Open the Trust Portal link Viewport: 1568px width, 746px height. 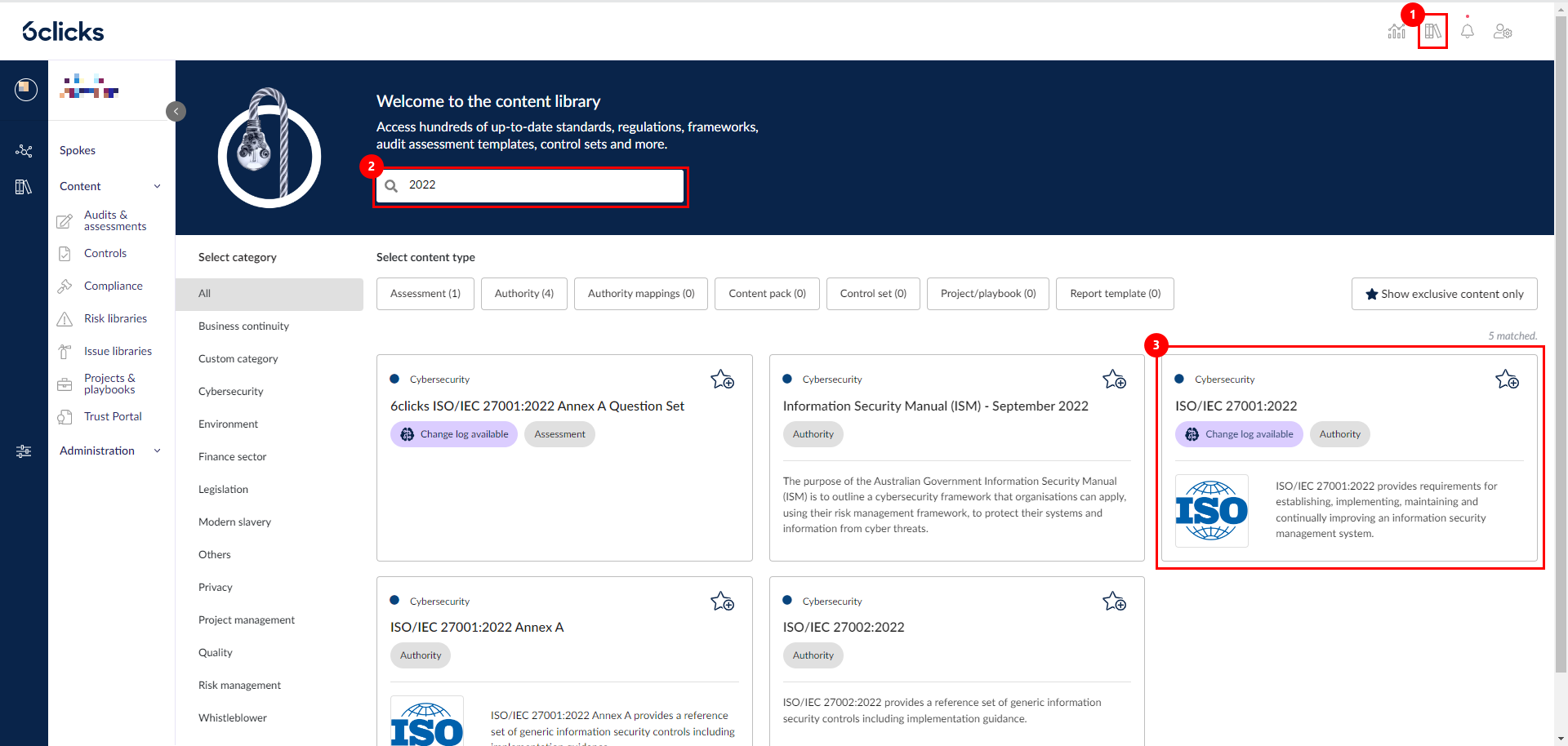point(113,417)
